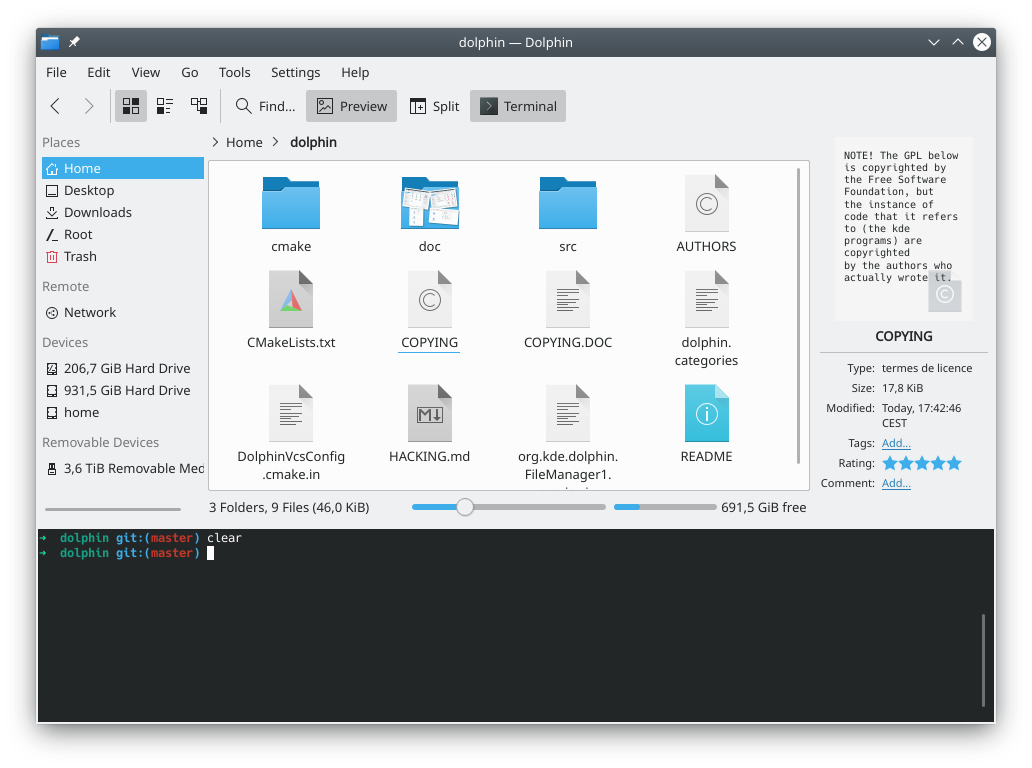Expand the chevron between Home and dolphin

[276, 142]
